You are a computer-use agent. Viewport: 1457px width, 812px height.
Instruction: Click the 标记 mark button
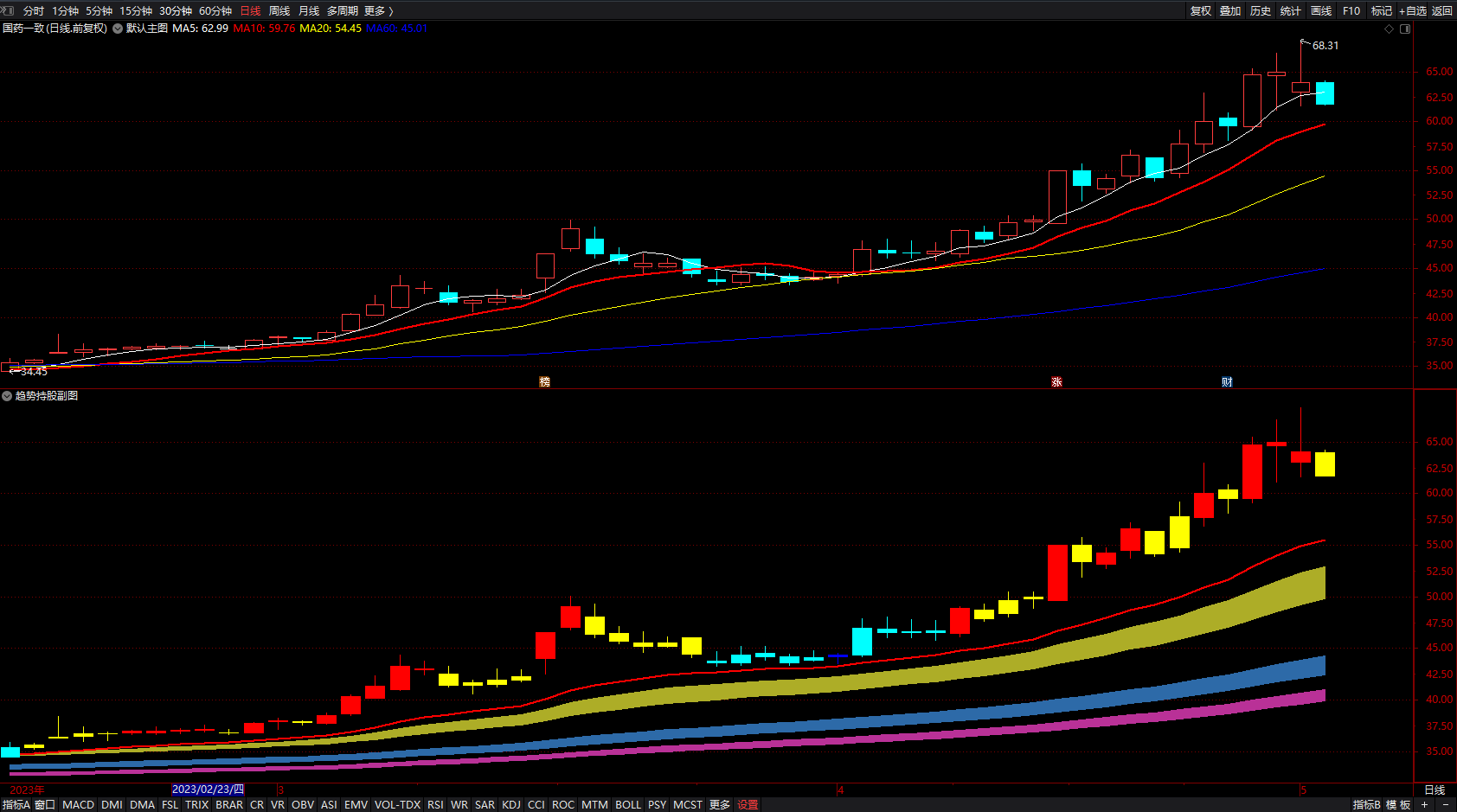(x=1382, y=10)
